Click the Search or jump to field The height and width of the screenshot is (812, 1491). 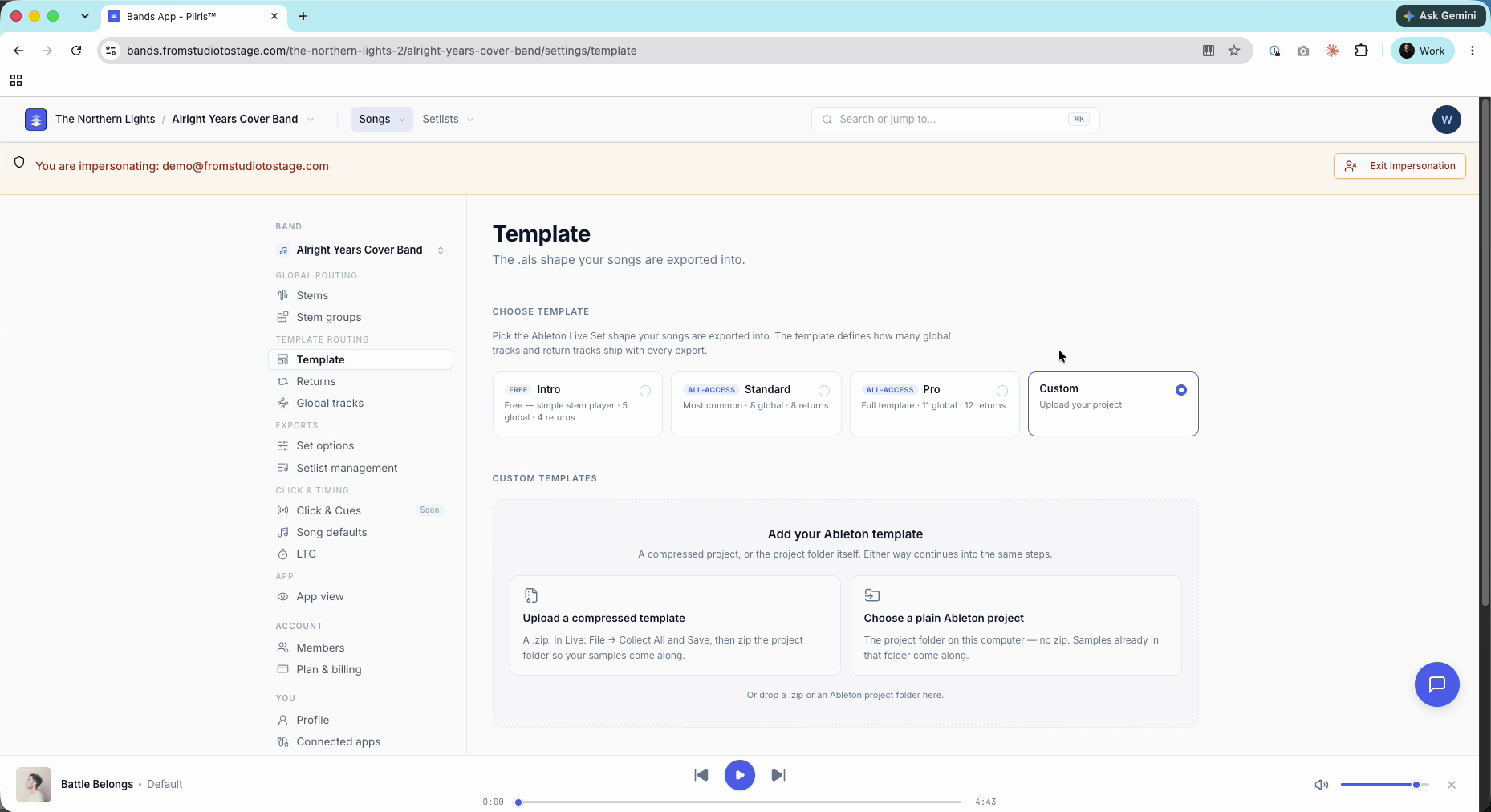[955, 120]
